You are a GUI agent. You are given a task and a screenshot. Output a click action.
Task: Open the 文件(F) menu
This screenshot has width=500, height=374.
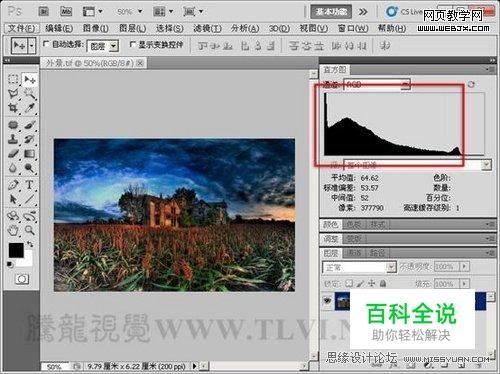[x=22, y=28]
